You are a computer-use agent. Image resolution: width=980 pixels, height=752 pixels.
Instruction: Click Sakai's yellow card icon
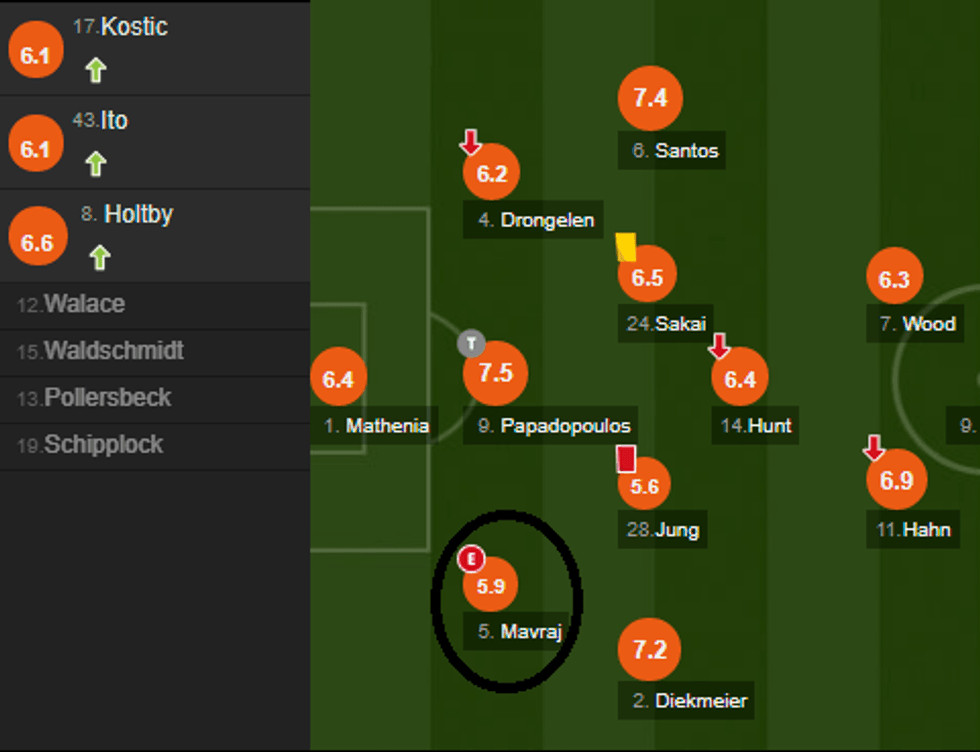pyautogui.click(x=626, y=247)
